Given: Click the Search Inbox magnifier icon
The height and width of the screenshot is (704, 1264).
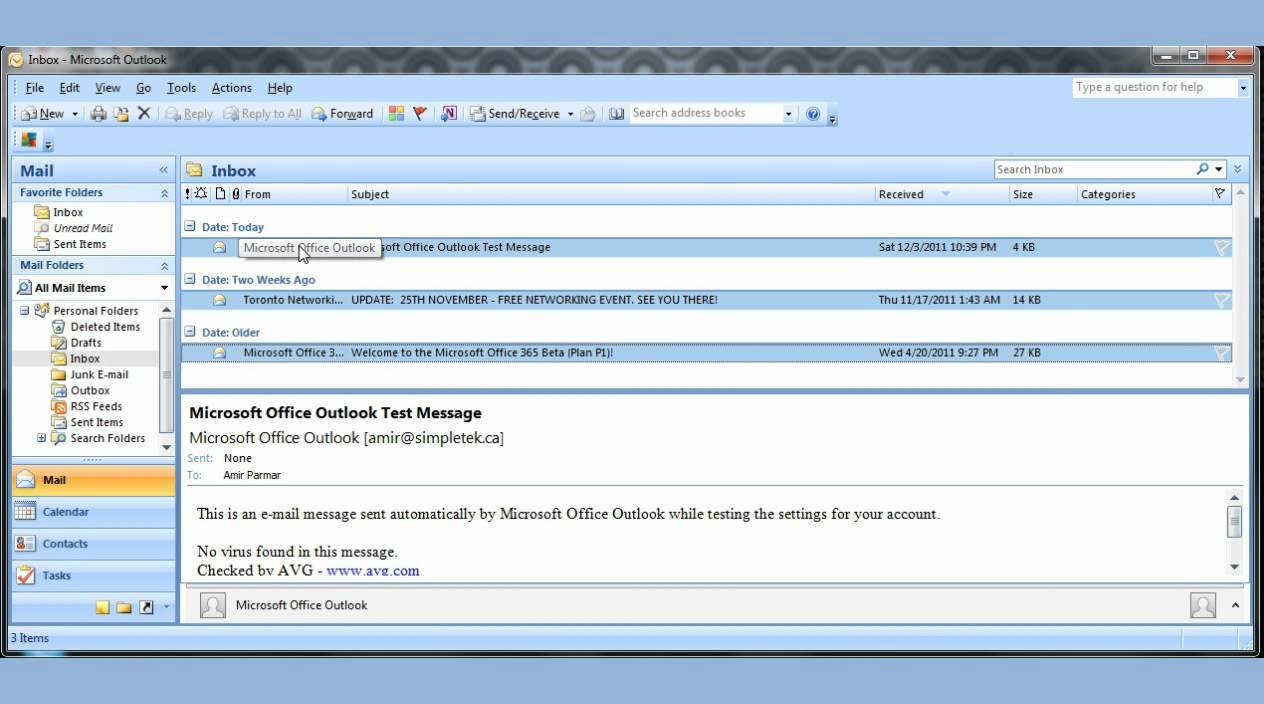Looking at the screenshot, I should point(1203,170).
